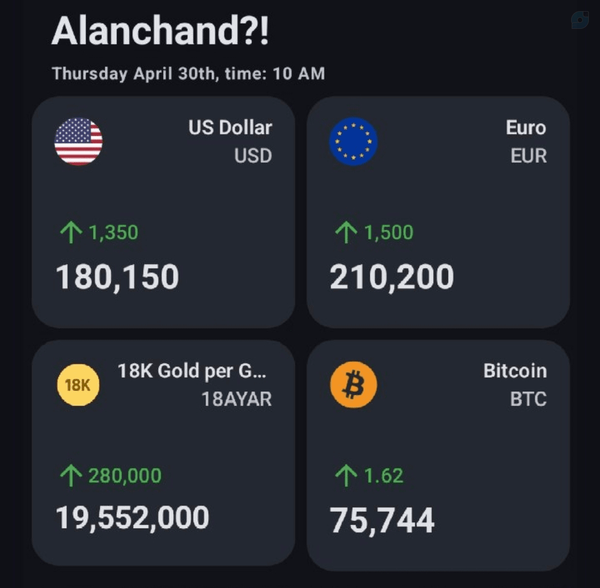The image size is (600, 588).
Task: Click the US flag icon
Action: click(78, 141)
